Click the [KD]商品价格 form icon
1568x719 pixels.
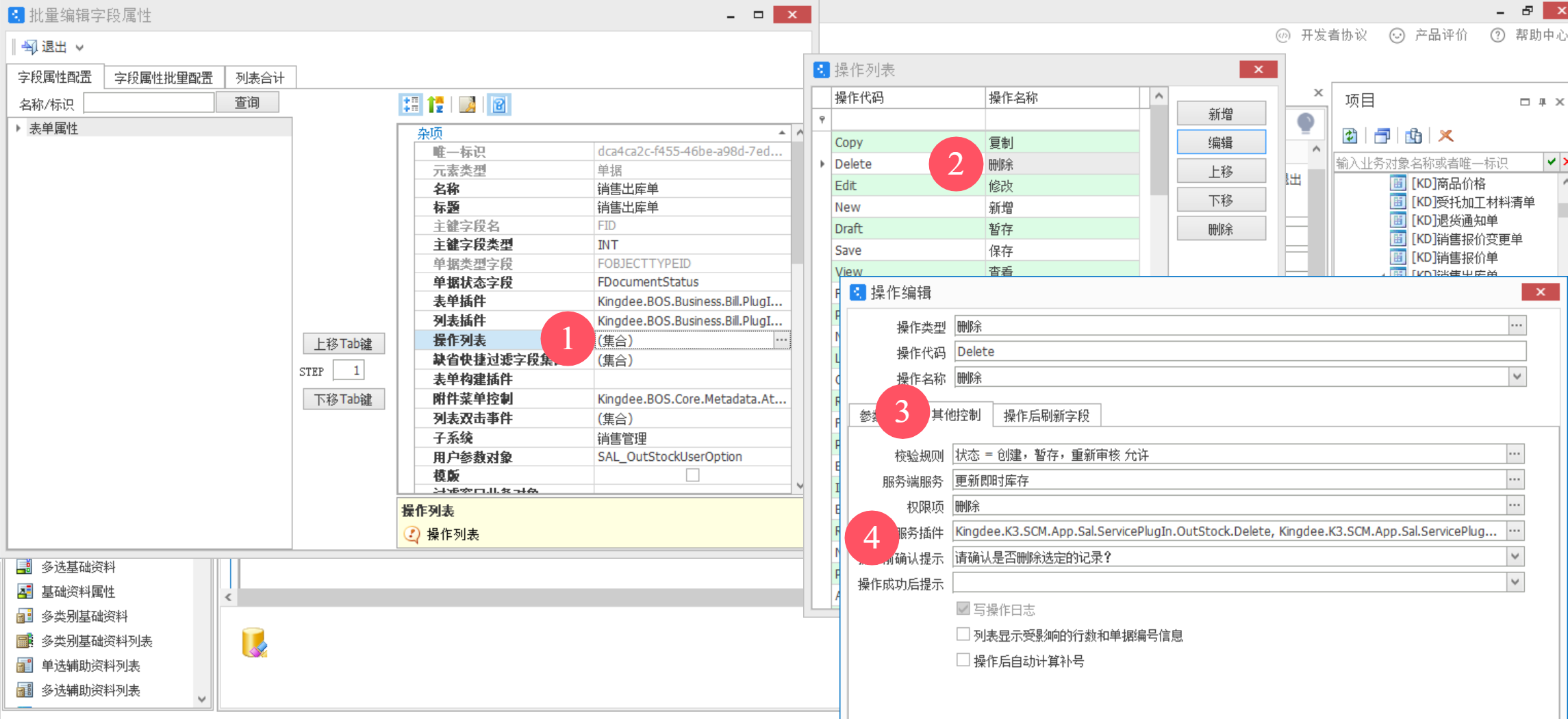1398,184
